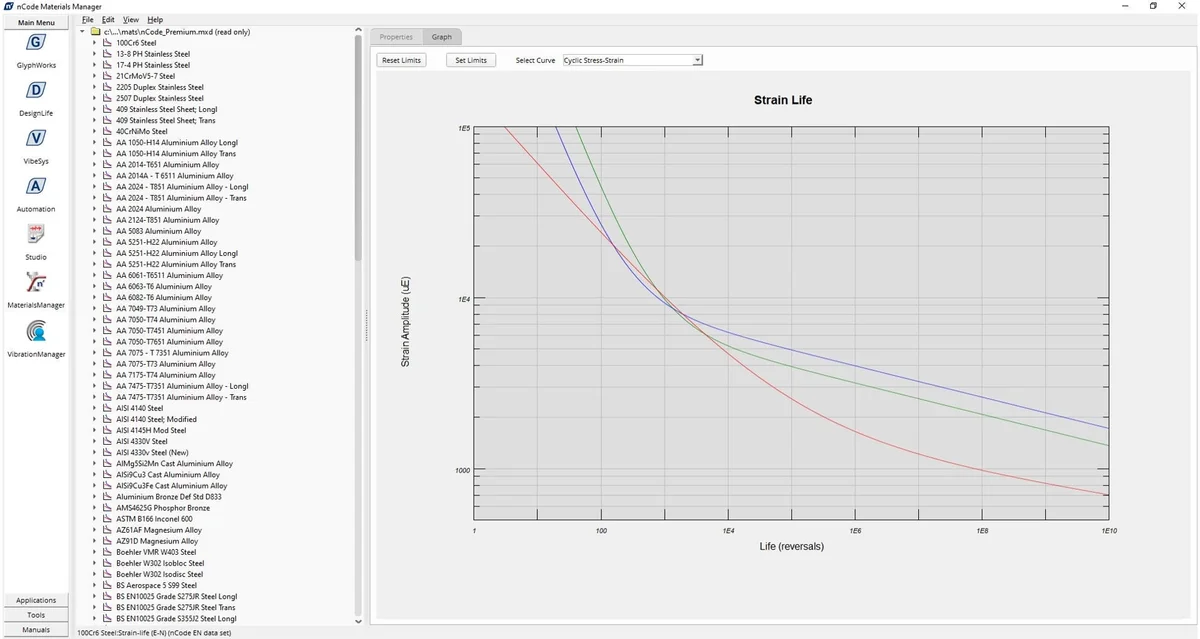Open the Edit menu

coord(108,20)
